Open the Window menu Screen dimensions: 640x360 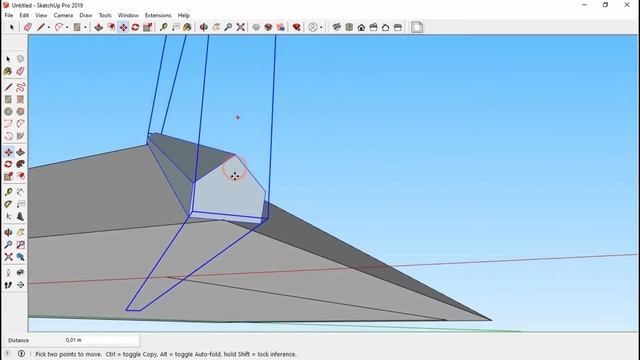128,15
